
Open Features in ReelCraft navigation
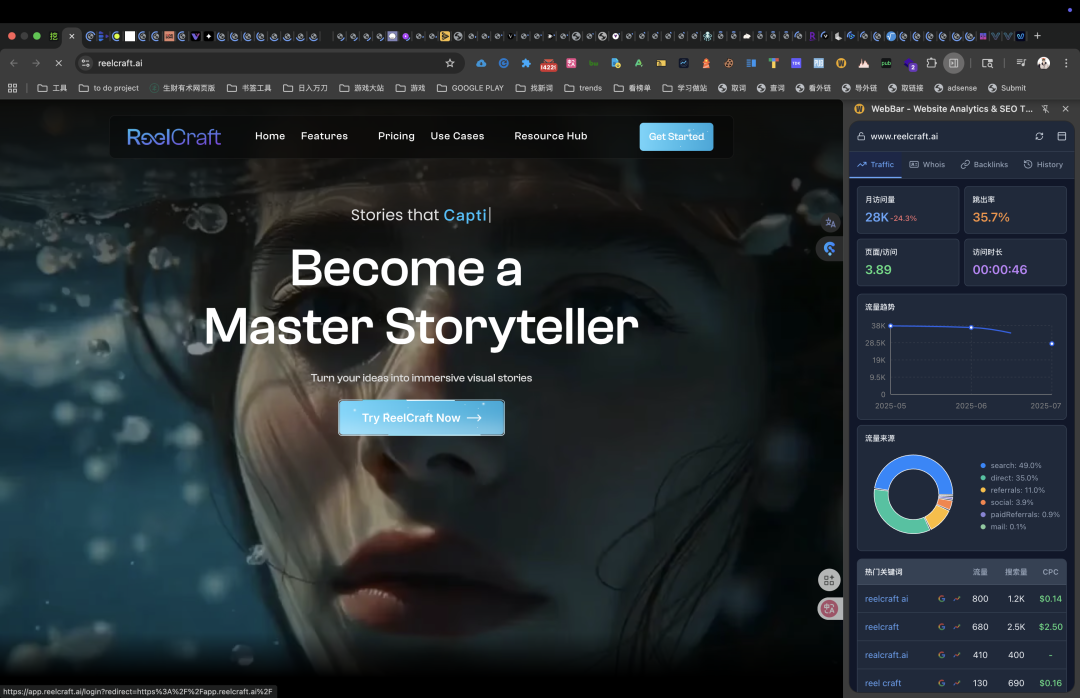(324, 136)
